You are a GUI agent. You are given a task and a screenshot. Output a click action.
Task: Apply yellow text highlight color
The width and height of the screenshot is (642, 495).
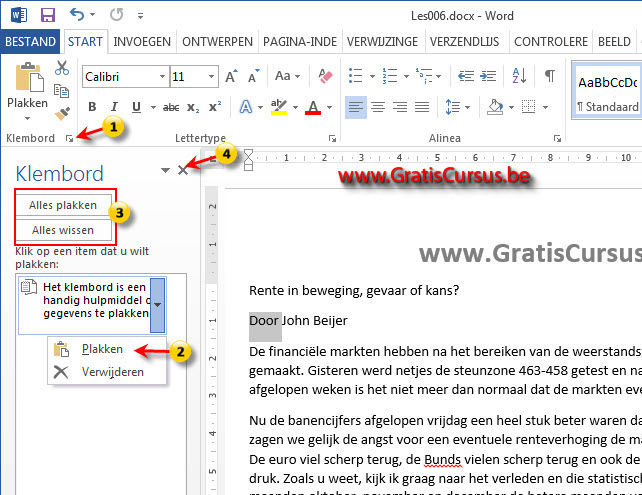tap(279, 107)
